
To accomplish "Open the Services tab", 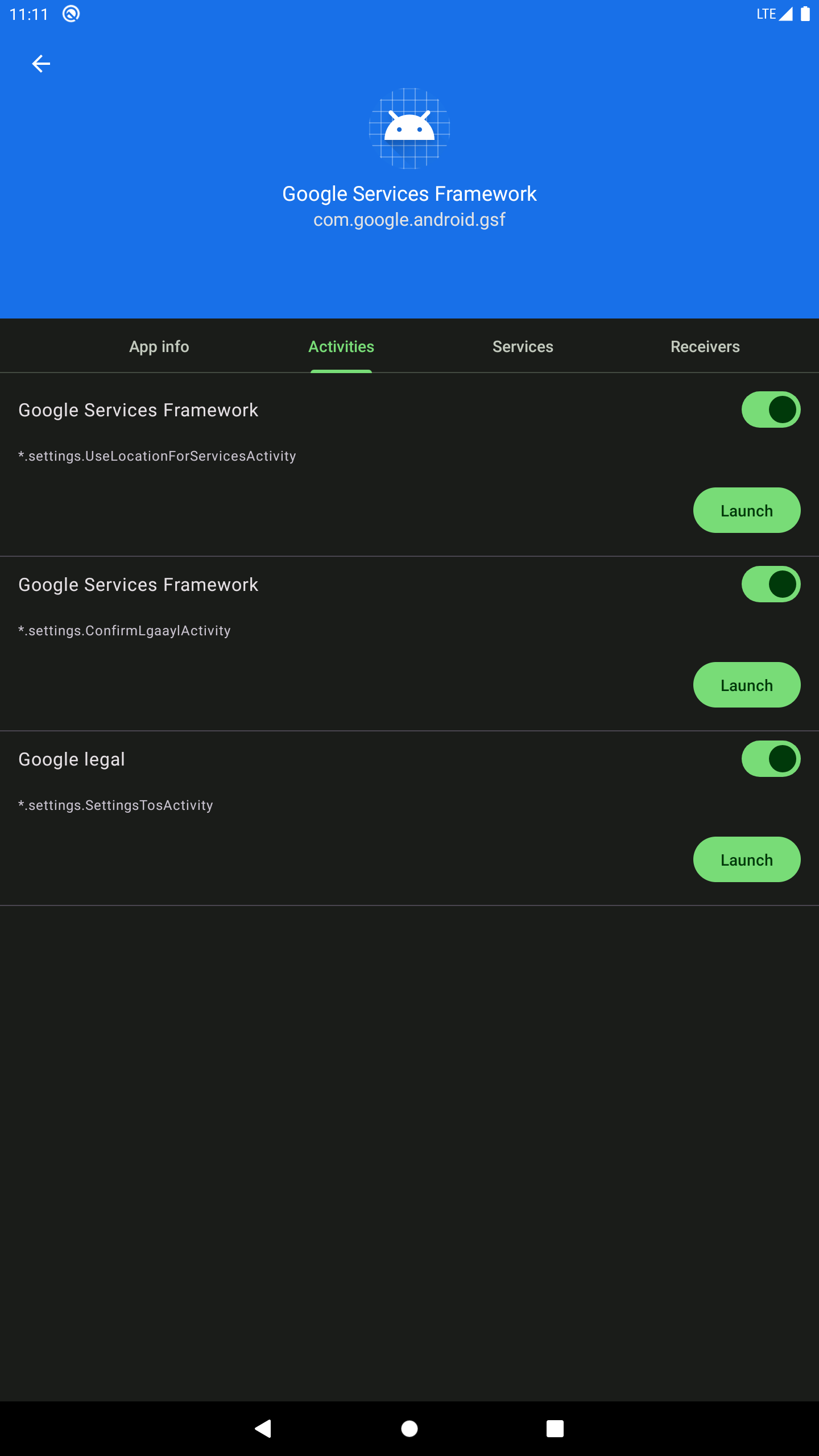I will pos(523,346).
